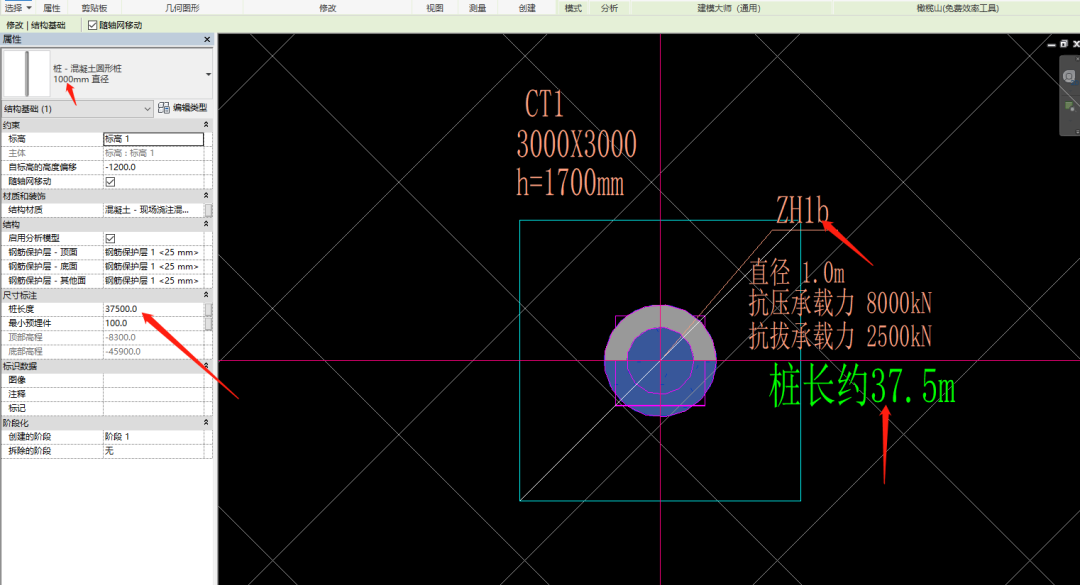Viewport: 1080px width, 585px height.
Task: Close the 属性 properties panel
Action: pos(207,40)
